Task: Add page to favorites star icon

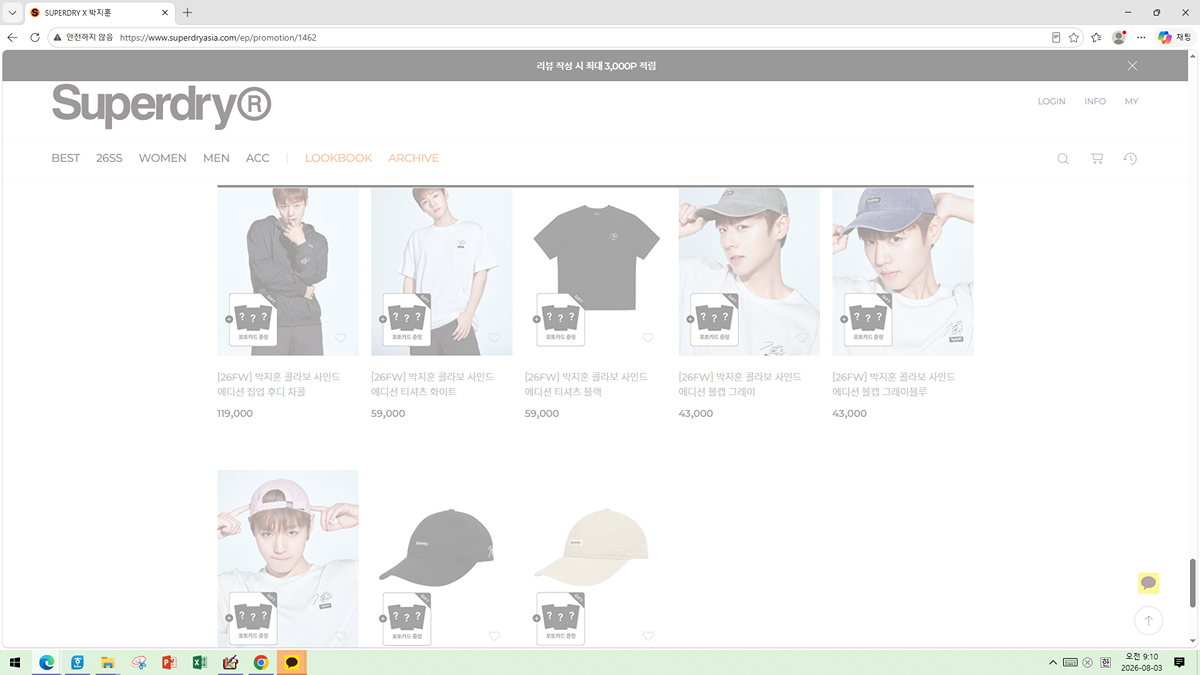Action: click(x=1074, y=37)
